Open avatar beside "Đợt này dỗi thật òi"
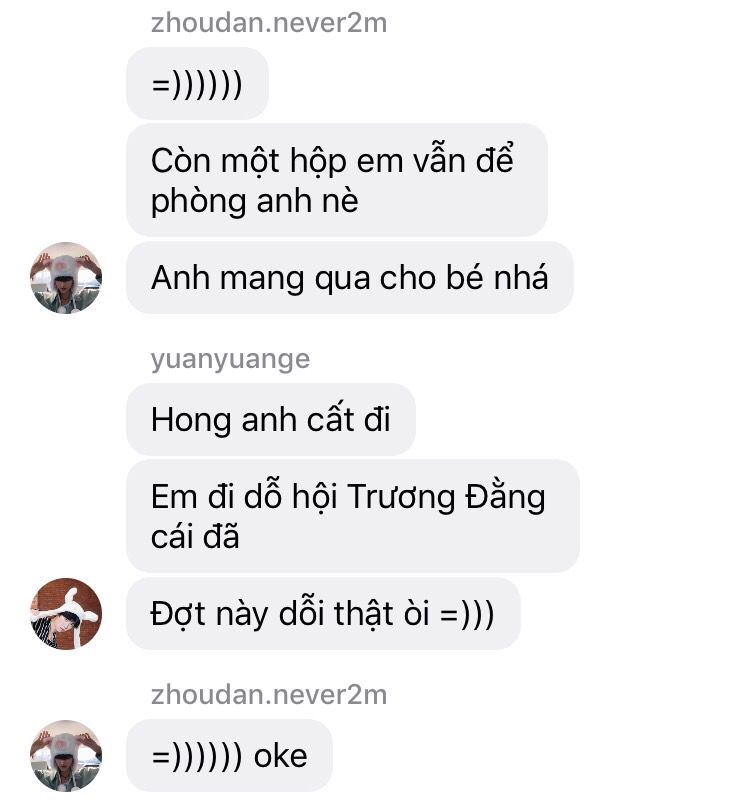Viewport: 750px width, 800px height. pyautogui.click(x=66, y=613)
